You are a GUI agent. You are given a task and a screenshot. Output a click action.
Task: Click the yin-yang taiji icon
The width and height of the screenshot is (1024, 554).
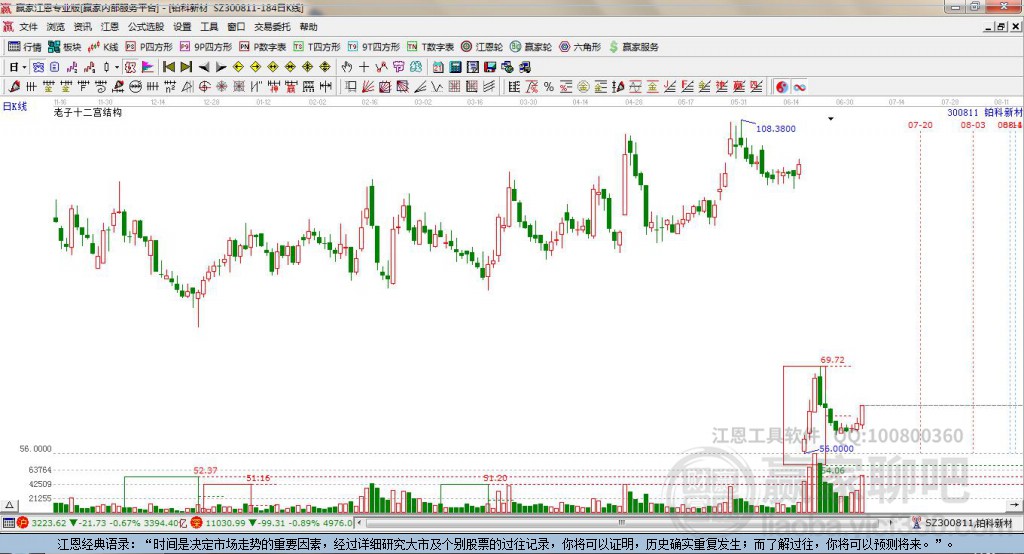tap(782, 86)
